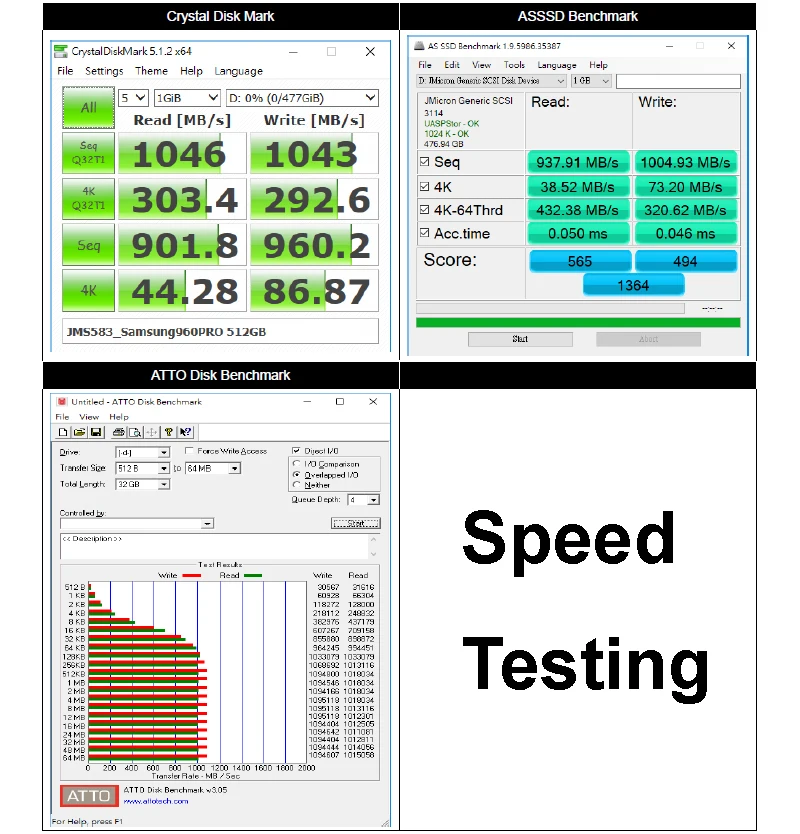Image resolution: width=800 pixels, height=834 pixels.
Task: Click the green All button in CrystalDiskMark
Action: (x=88, y=107)
